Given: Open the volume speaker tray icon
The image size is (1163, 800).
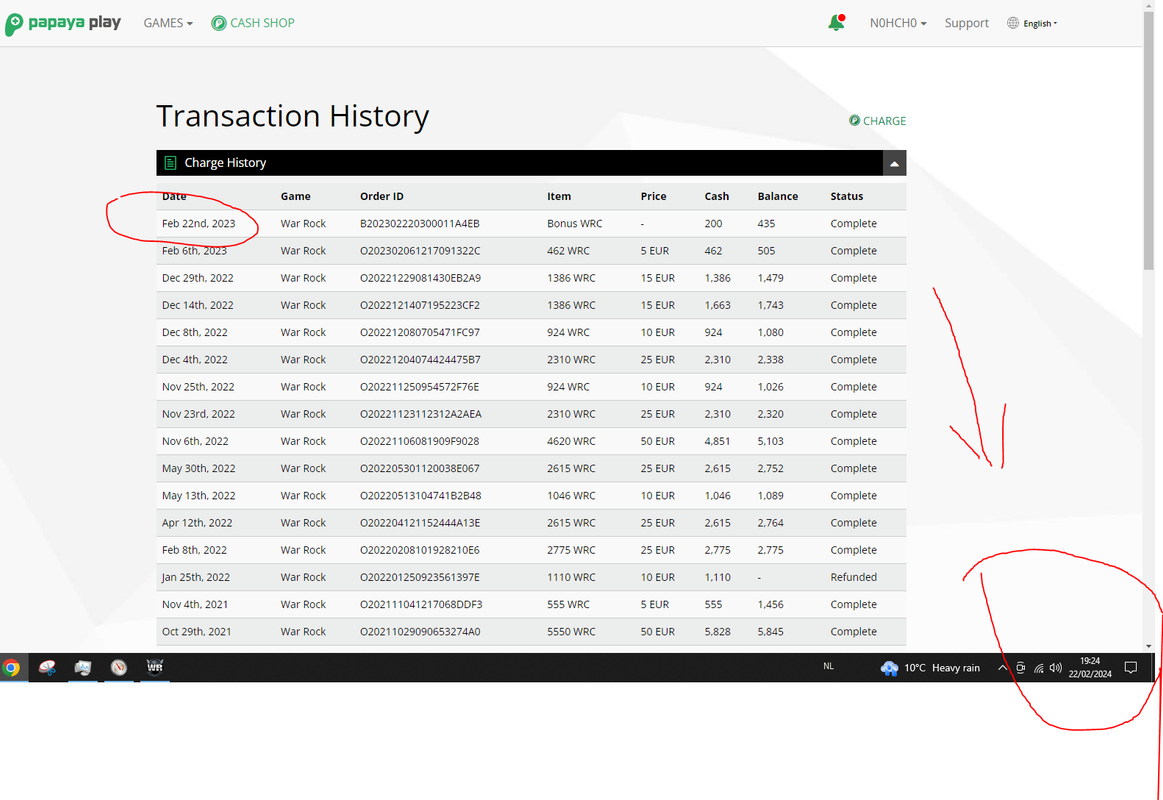Looking at the screenshot, I should coord(1055,668).
